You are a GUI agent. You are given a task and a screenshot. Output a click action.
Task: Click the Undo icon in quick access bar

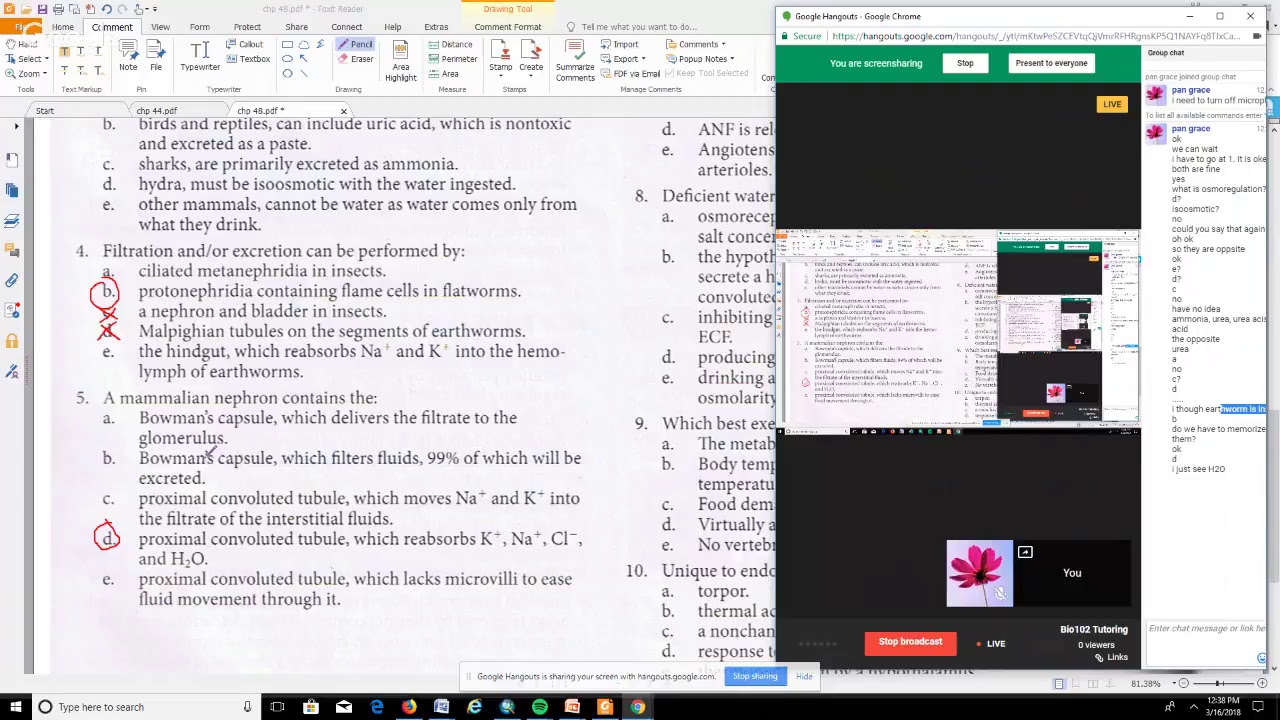pos(105,9)
